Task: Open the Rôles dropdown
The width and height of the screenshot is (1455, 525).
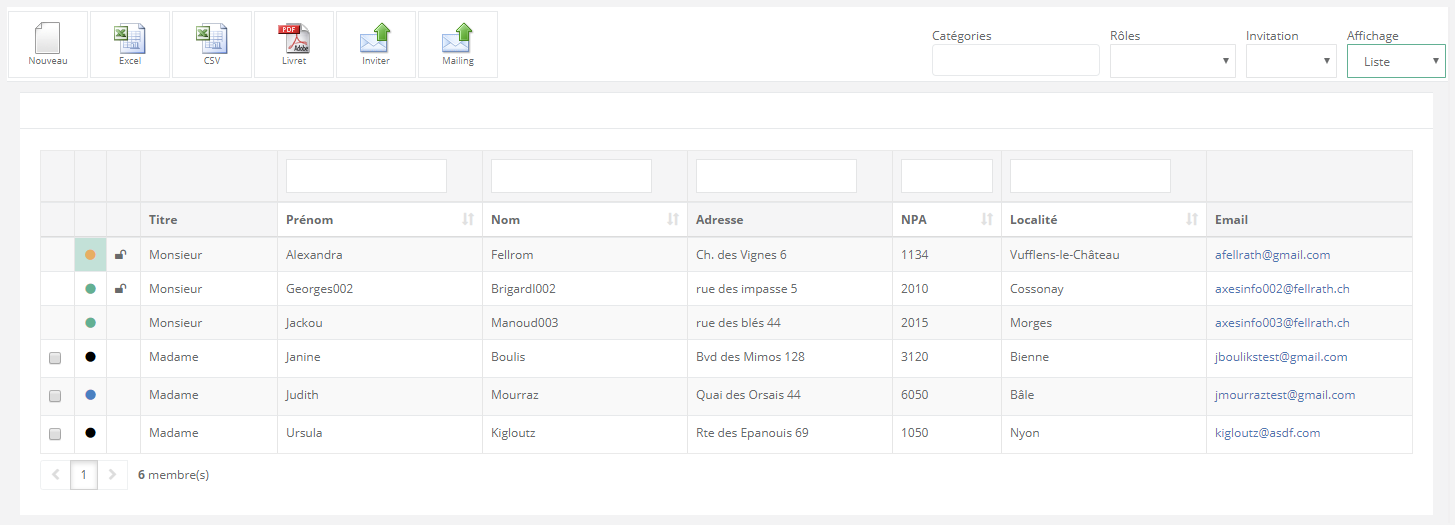Action: (1172, 61)
